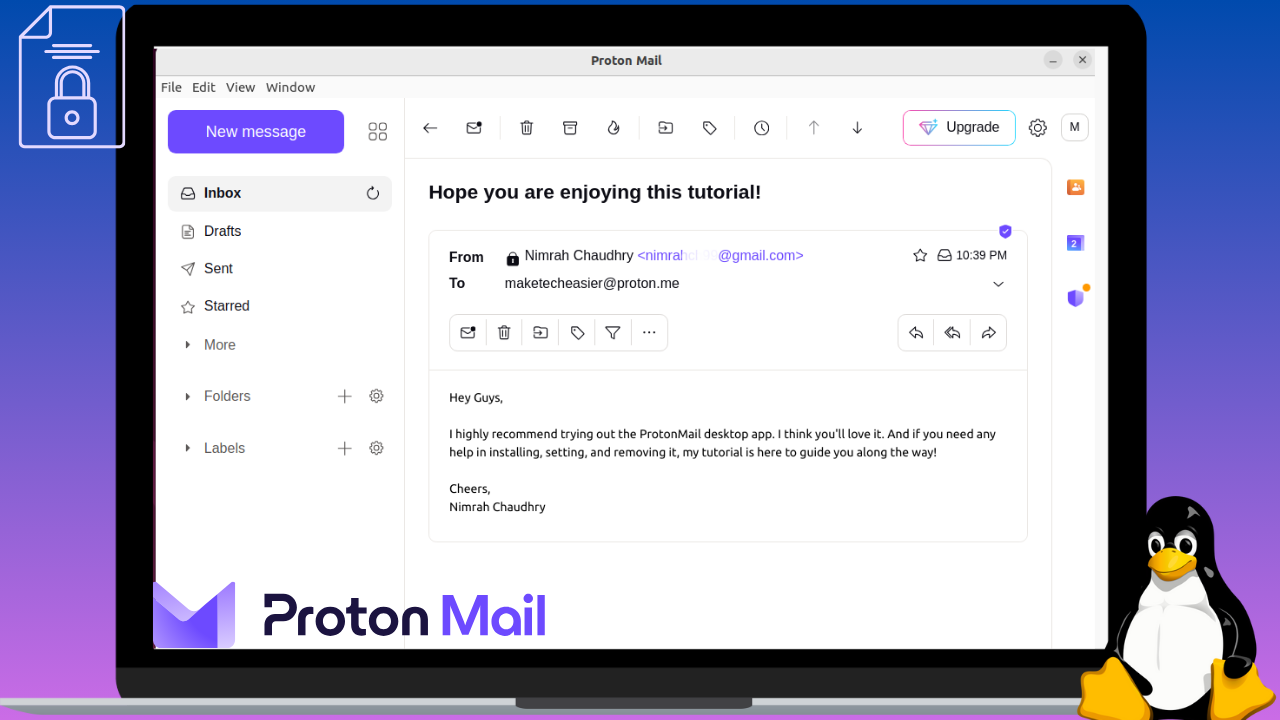Collapse the email header details chevron
Image resolution: width=1280 pixels, height=720 pixels.
(x=998, y=284)
